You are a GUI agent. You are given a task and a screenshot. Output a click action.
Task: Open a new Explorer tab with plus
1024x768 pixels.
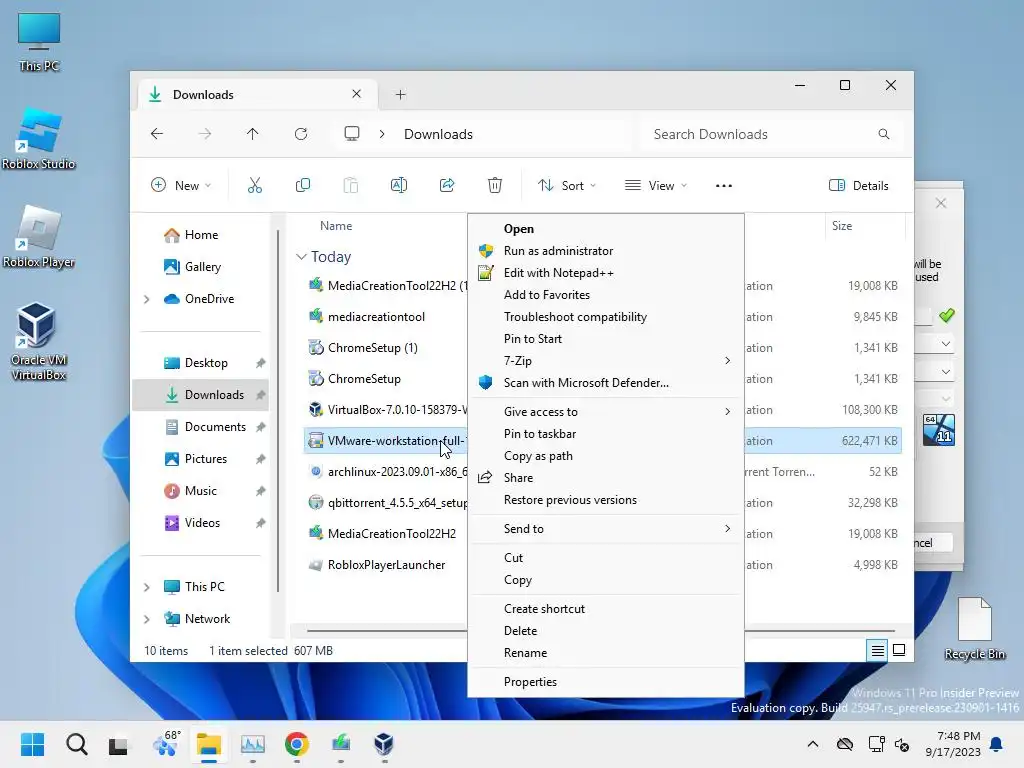click(x=400, y=95)
